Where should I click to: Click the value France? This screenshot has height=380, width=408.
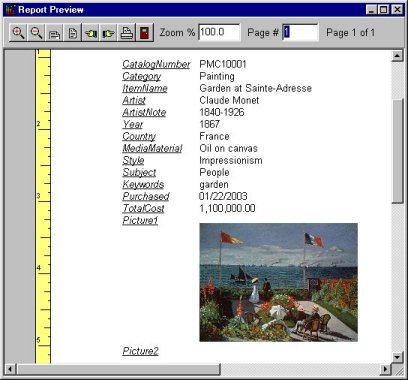point(214,136)
